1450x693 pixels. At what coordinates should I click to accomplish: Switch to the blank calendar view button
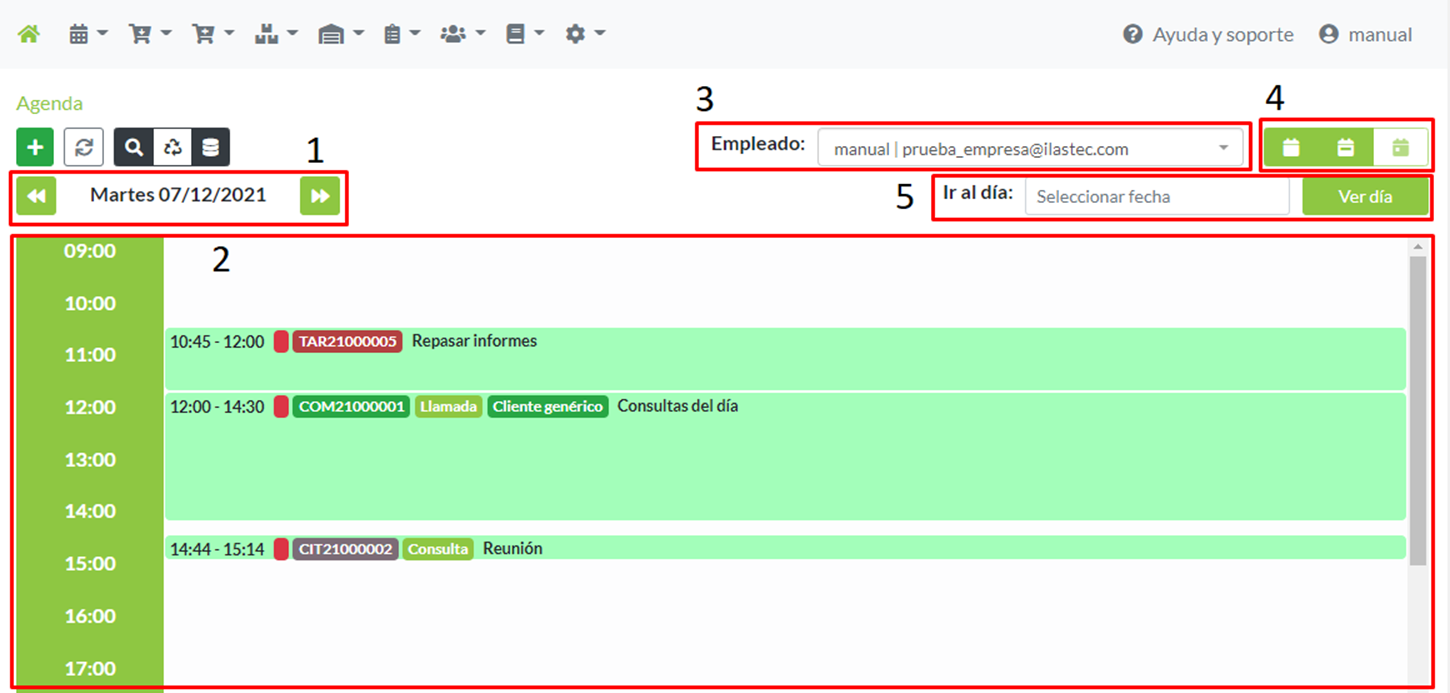[x=1291, y=147]
